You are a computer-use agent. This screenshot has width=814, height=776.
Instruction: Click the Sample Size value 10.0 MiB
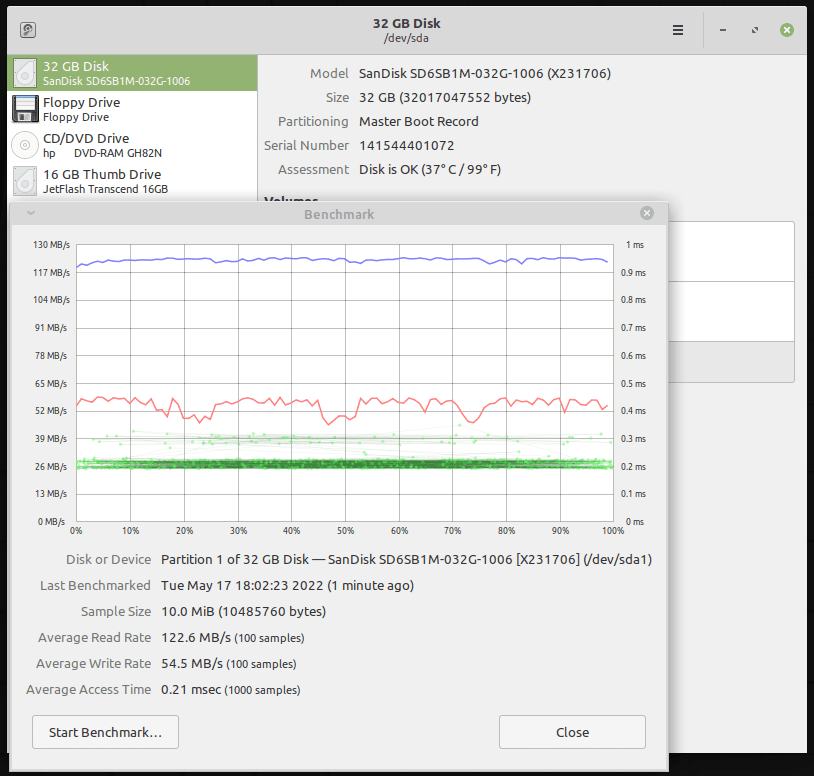[187, 611]
